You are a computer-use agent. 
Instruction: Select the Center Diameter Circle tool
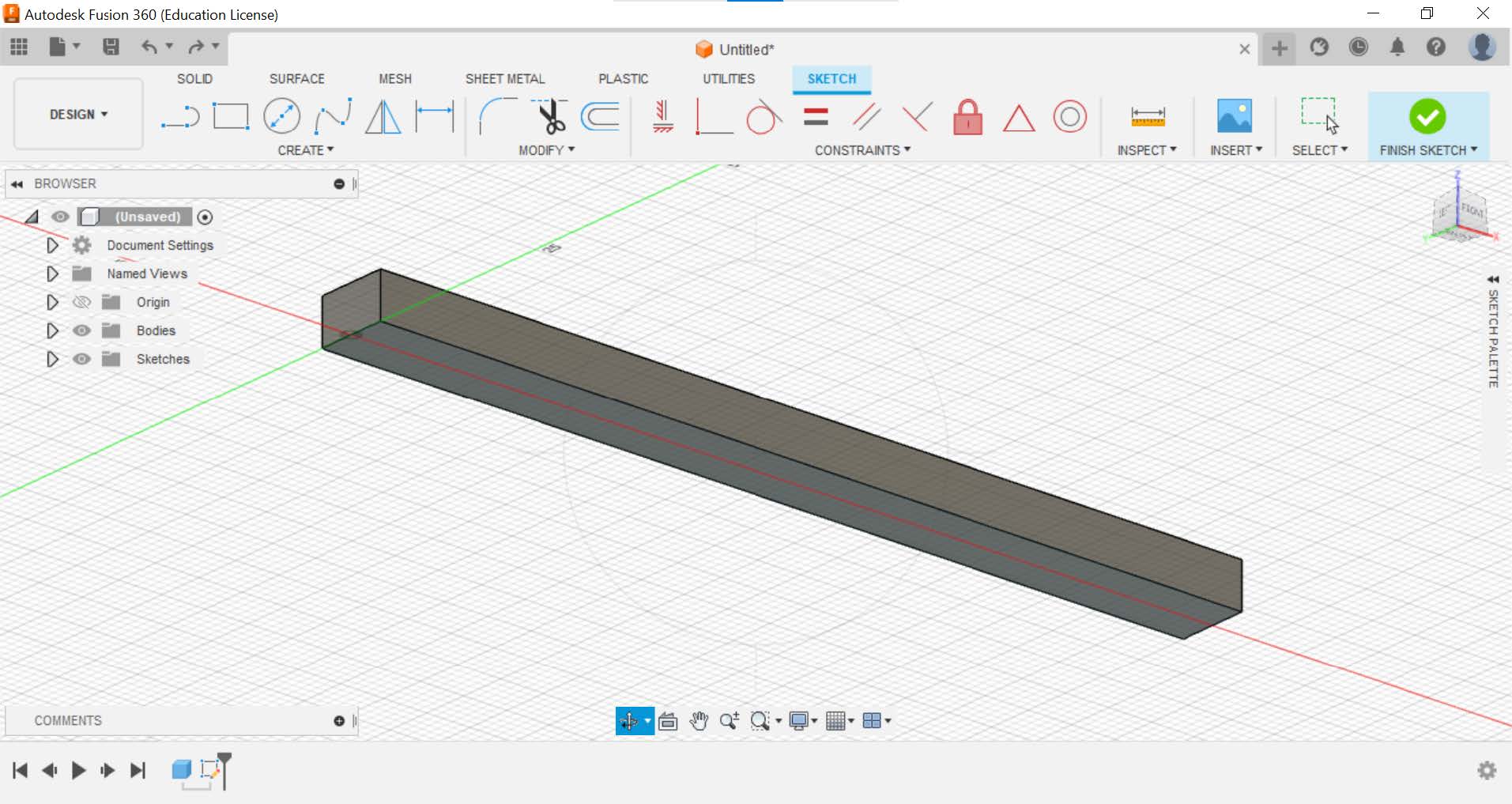pyautogui.click(x=281, y=117)
